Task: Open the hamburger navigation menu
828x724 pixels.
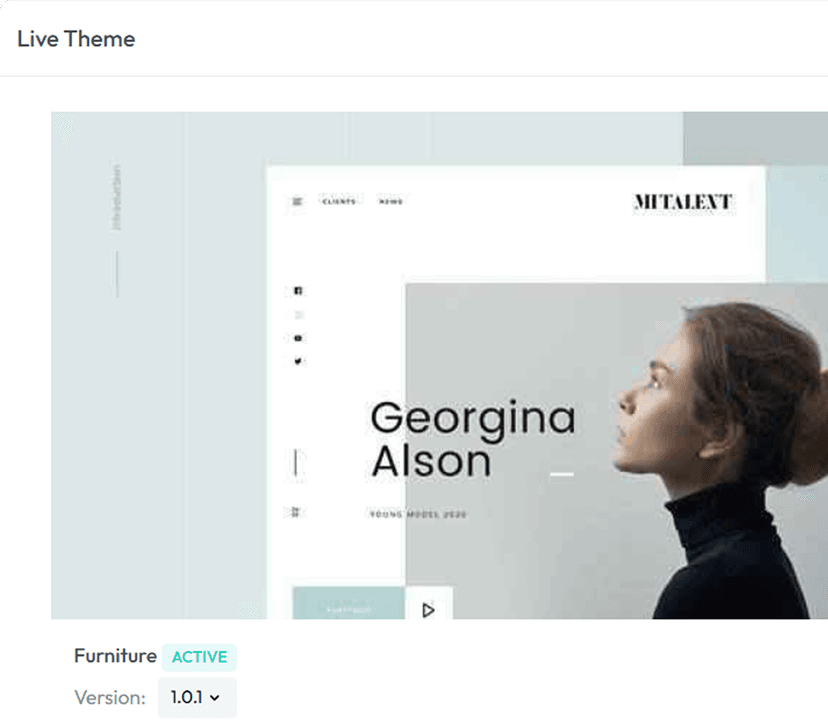Action: pos(297,201)
